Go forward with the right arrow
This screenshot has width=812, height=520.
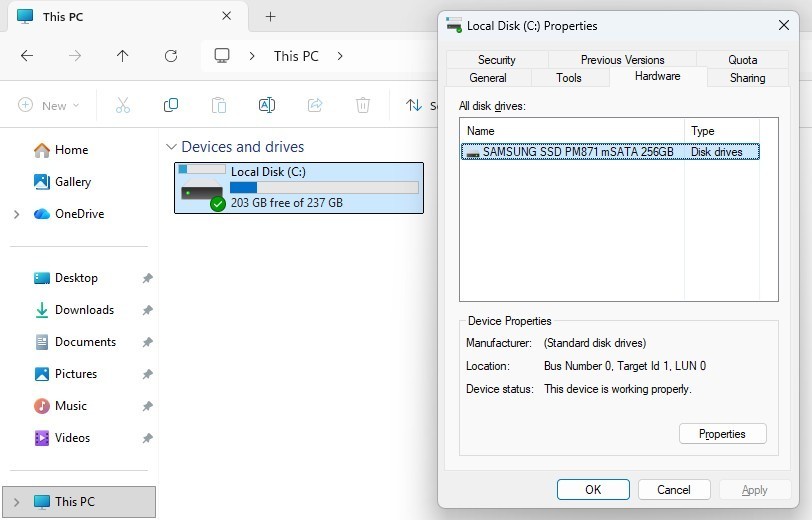point(75,55)
